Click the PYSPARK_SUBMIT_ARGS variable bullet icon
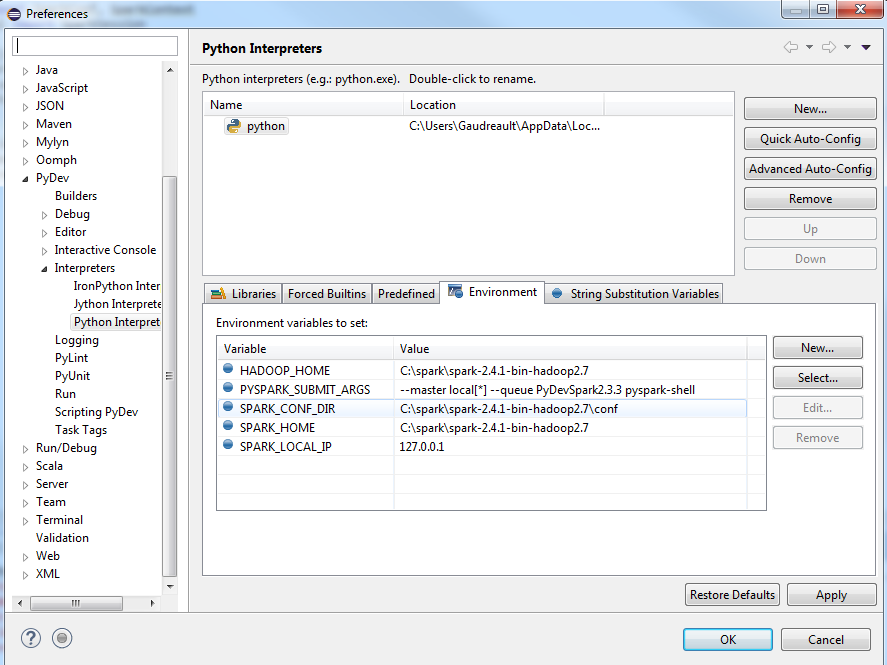Image resolution: width=887 pixels, height=665 pixels. pyautogui.click(x=228, y=387)
